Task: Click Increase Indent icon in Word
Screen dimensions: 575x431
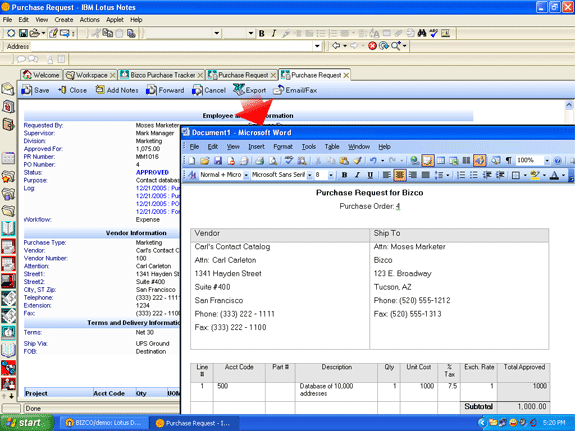Action: pos(500,175)
